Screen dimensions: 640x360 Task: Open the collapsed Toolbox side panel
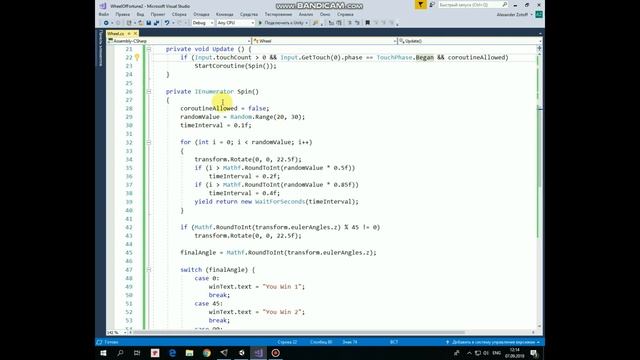point(100,48)
